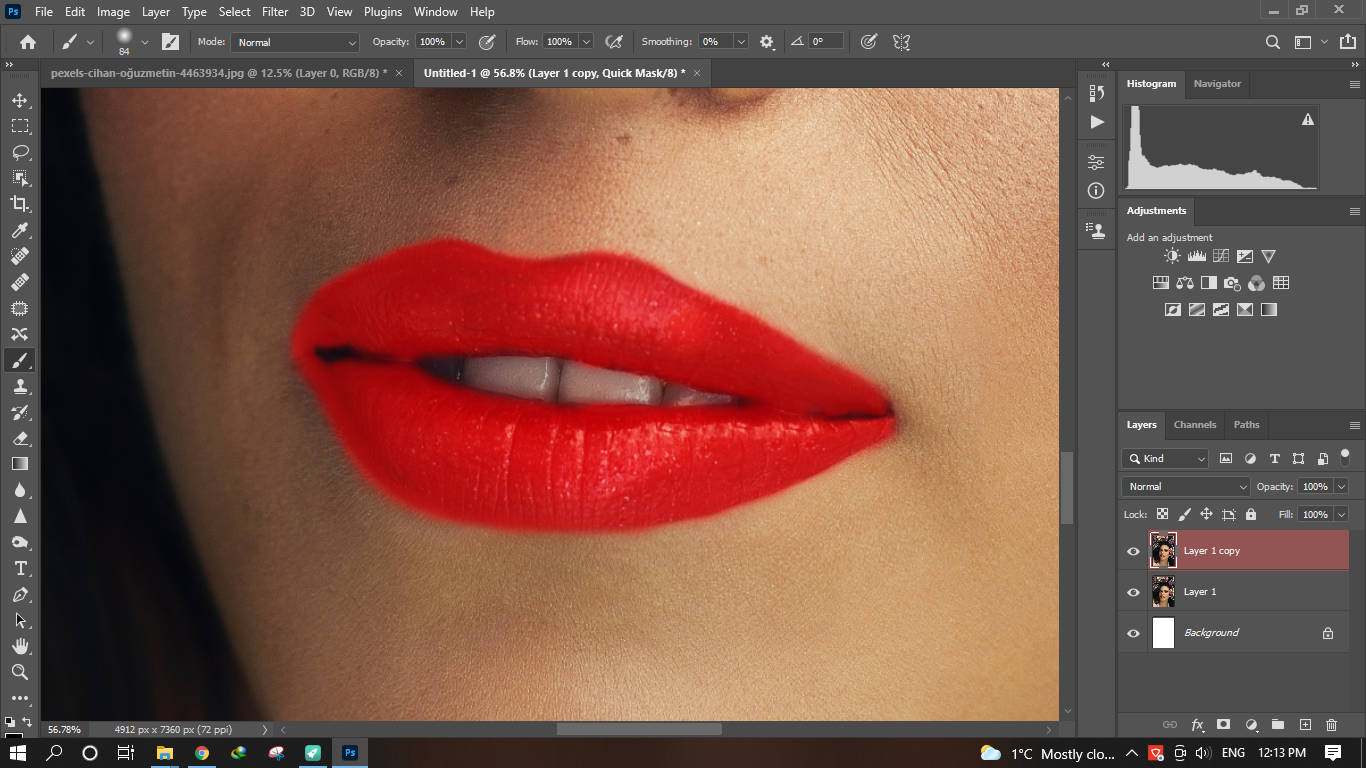Delete layer with trash icon
1366x768 pixels.
[1331, 724]
